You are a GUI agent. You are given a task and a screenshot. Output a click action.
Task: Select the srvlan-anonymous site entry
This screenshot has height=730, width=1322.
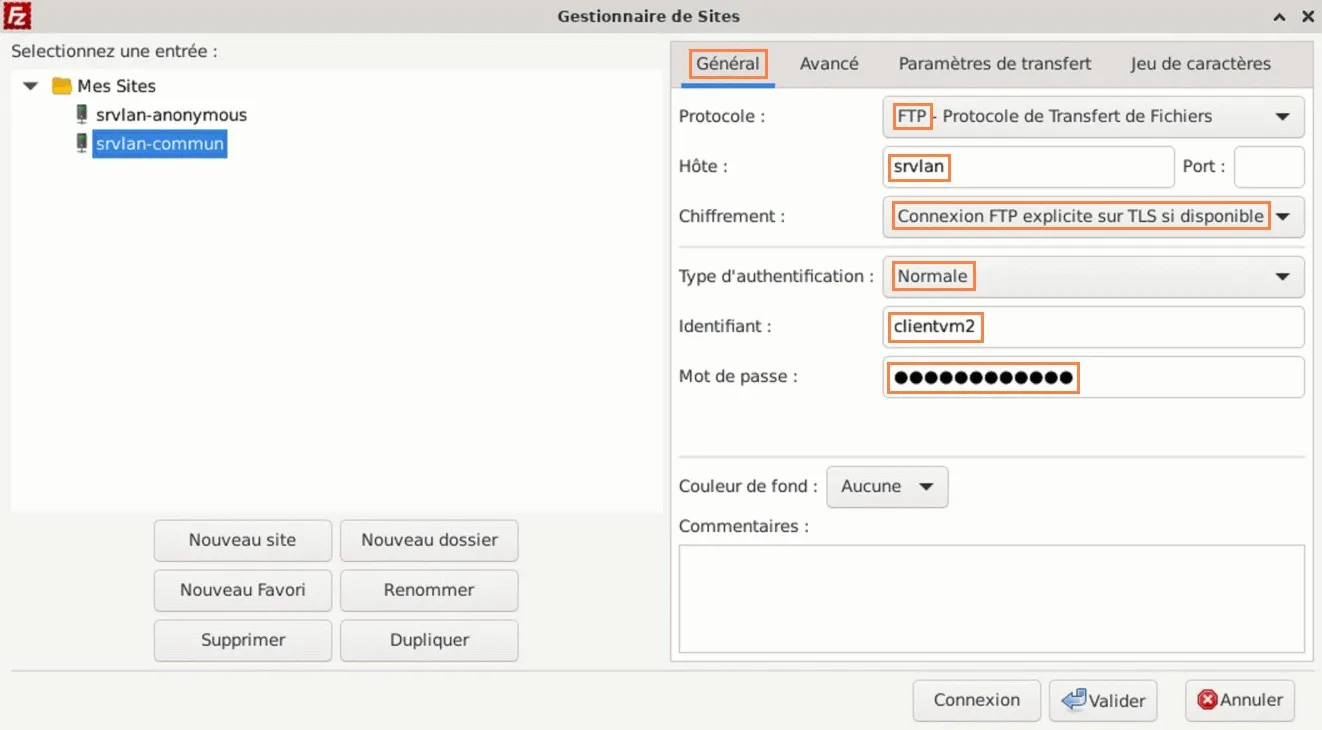(x=171, y=115)
